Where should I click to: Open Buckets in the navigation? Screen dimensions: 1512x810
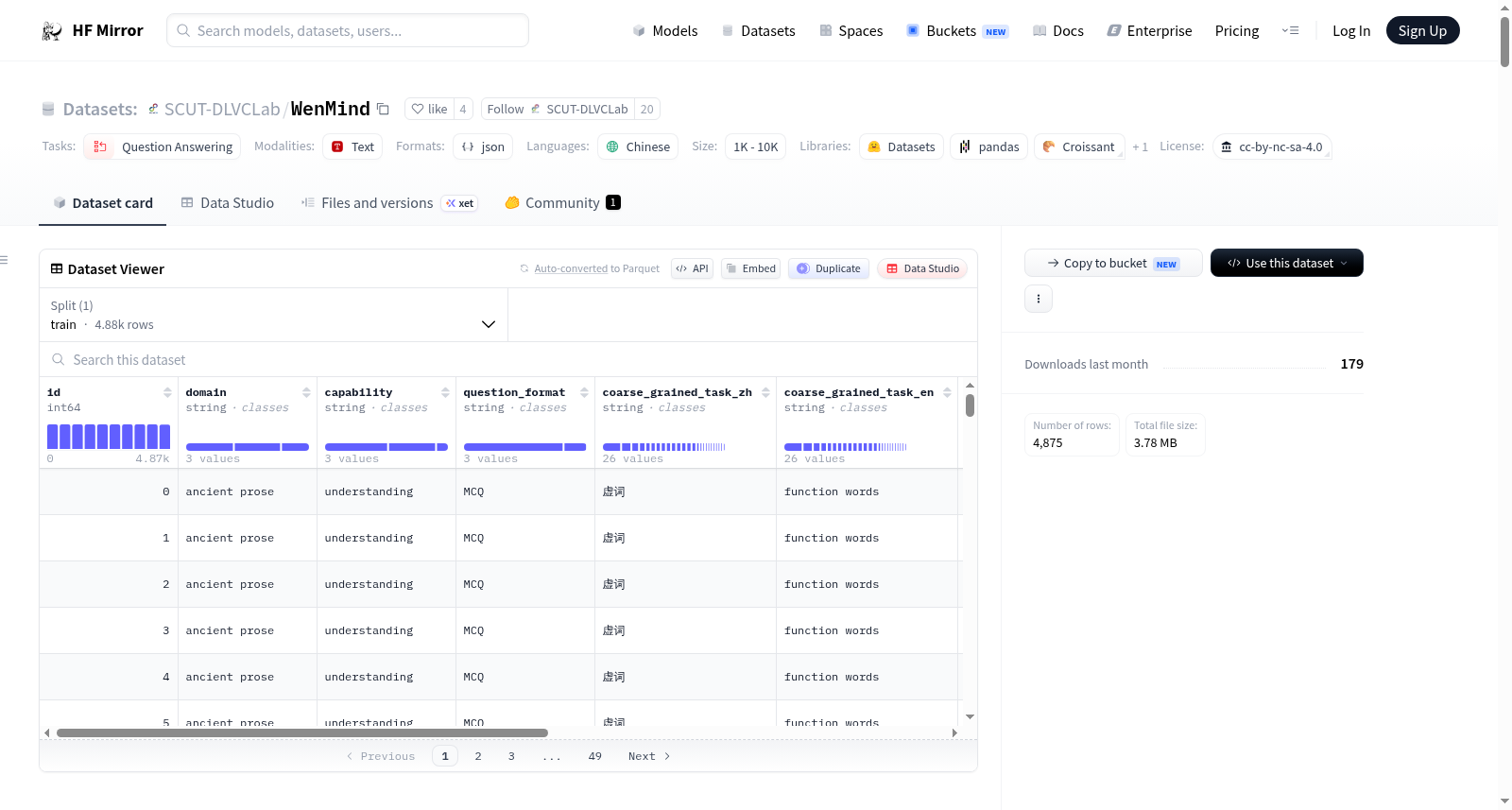click(x=957, y=31)
